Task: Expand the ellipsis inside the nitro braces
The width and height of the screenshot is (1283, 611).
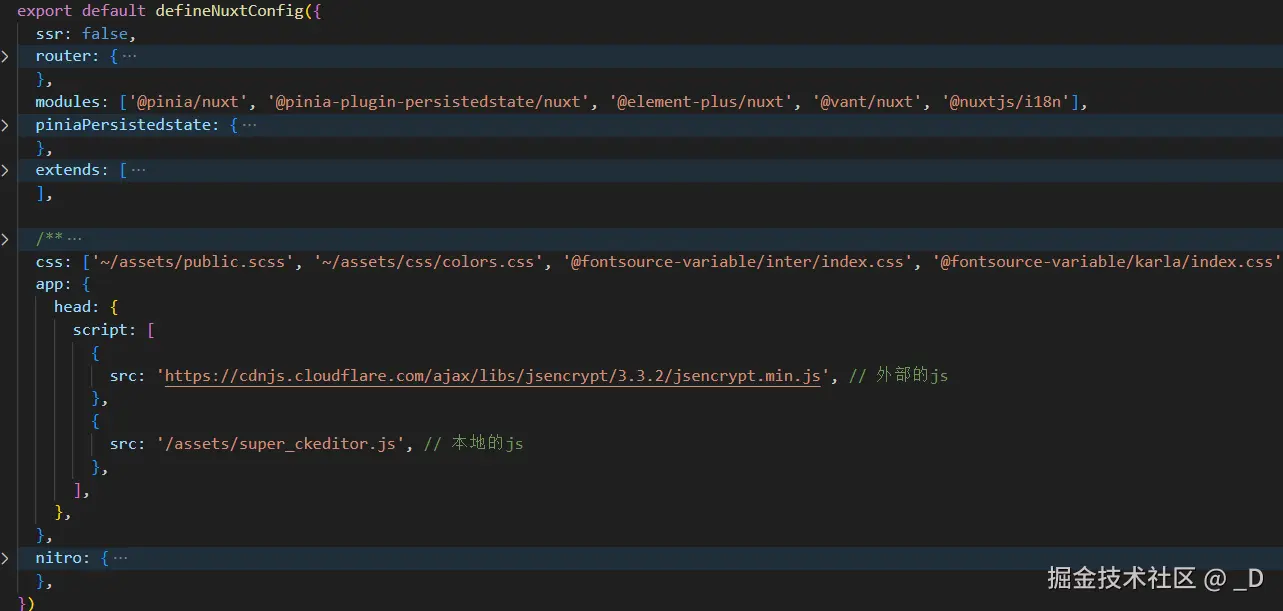Action: pyautogui.click(x=119, y=557)
